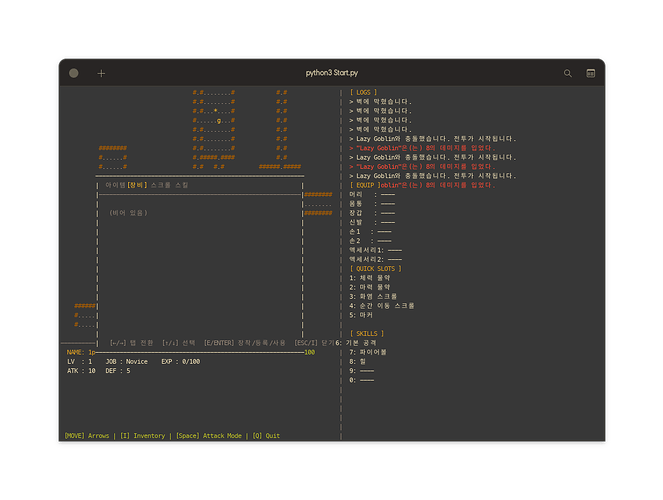Select the highlighted 장비 tab

coord(137,185)
